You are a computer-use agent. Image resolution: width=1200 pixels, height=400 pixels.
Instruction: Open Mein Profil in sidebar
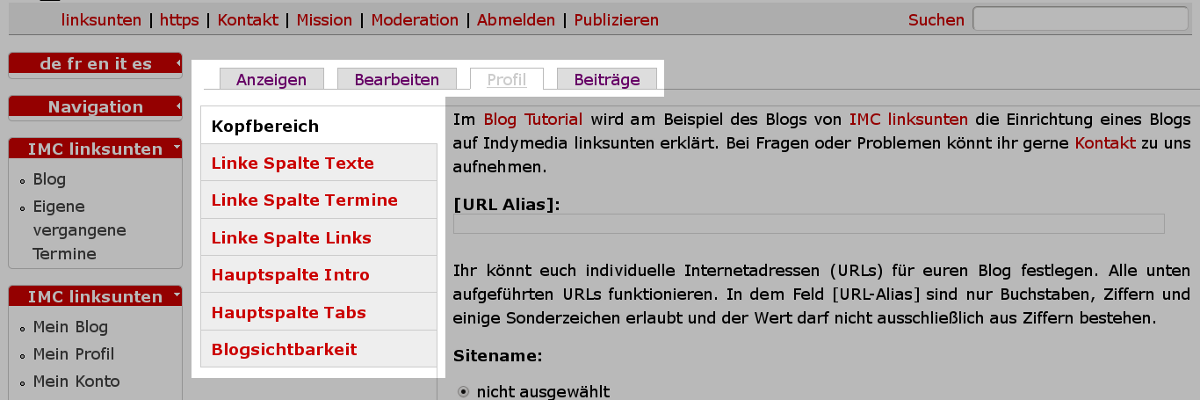73,354
